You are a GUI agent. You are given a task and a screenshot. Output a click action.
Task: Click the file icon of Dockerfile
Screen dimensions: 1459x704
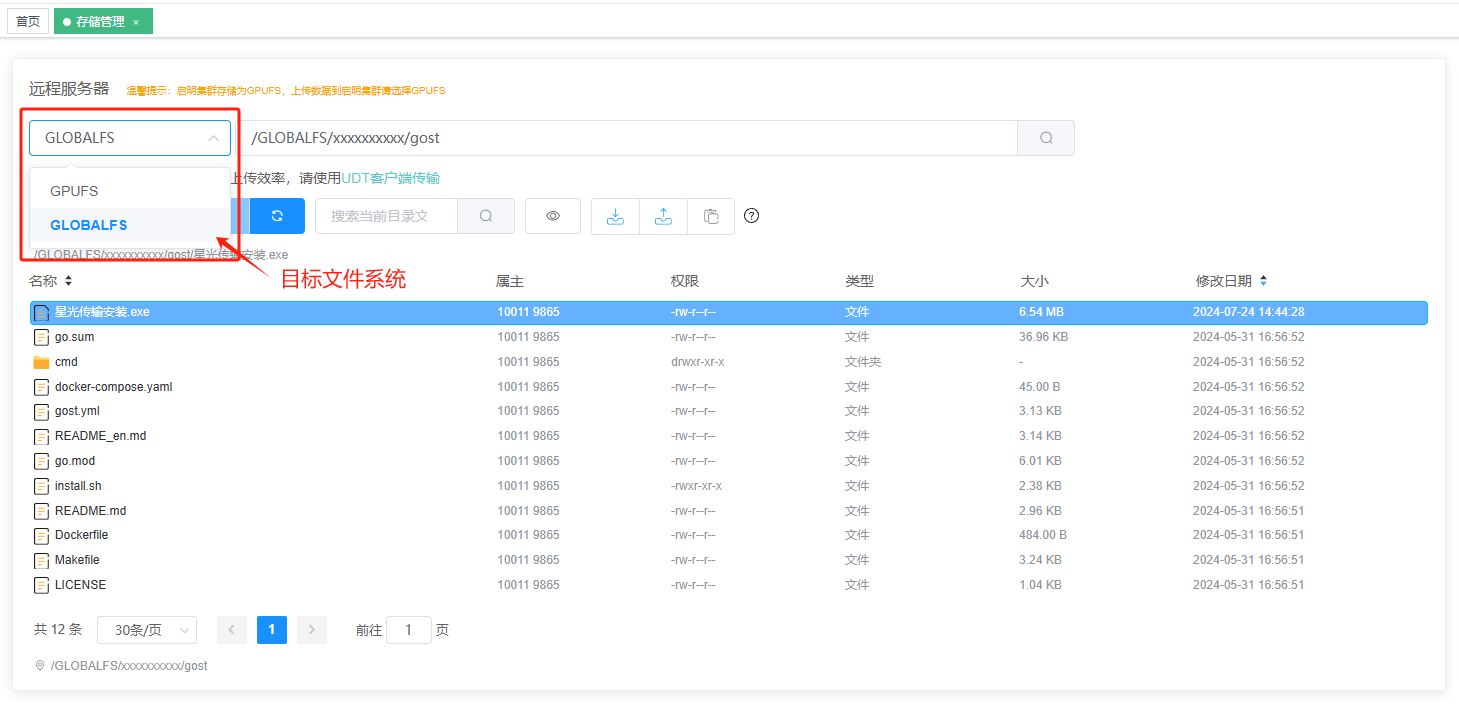pyautogui.click(x=42, y=535)
